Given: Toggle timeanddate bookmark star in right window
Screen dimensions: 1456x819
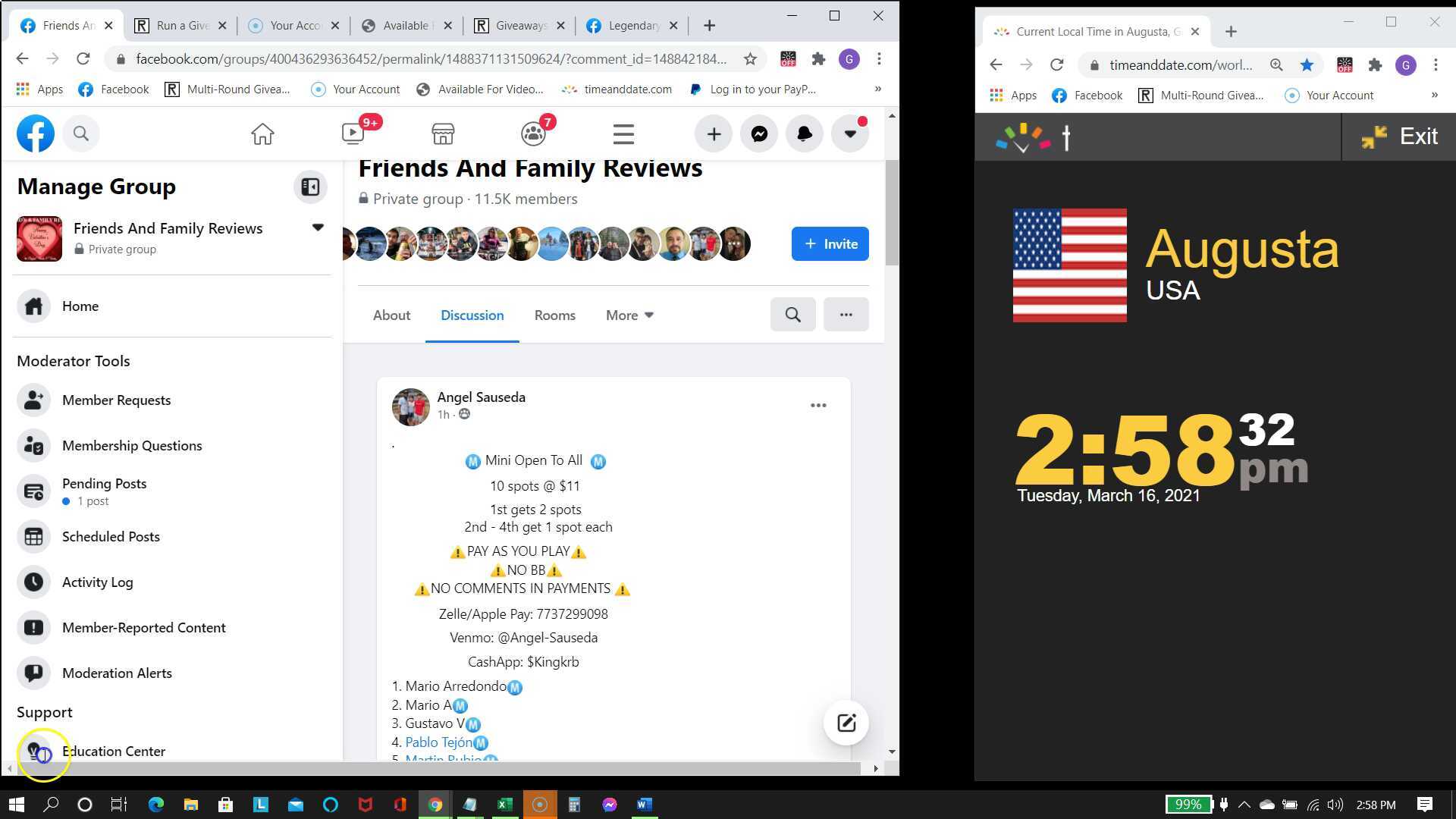Looking at the screenshot, I should click(x=1307, y=65).
